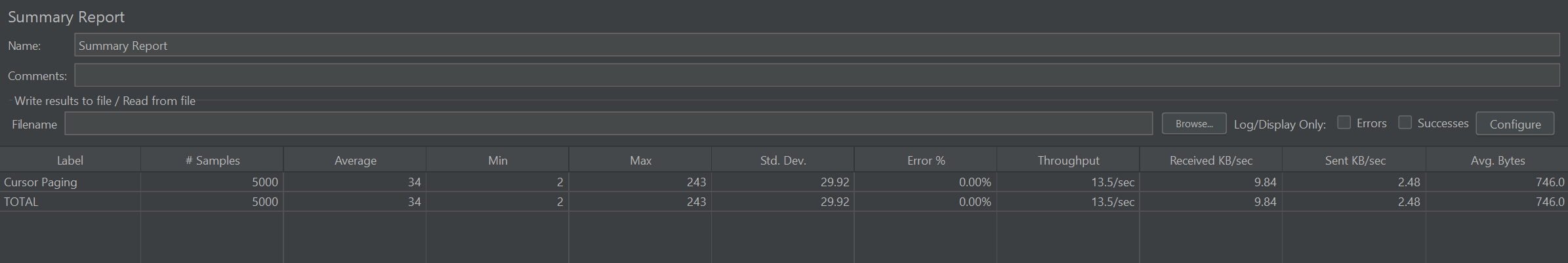Screen dimensions: 1568x263
Task: Click the Name input field
Action: (817, 45)
